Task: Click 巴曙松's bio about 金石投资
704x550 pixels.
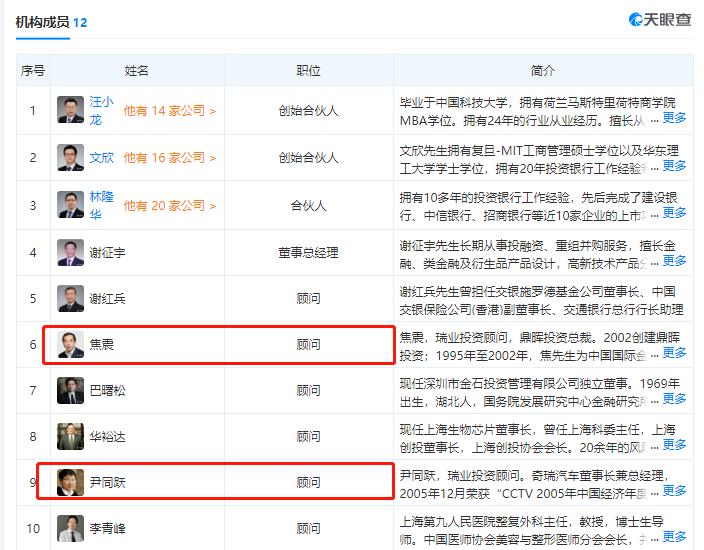Action: pyautogui.click(x=540, y=392)
